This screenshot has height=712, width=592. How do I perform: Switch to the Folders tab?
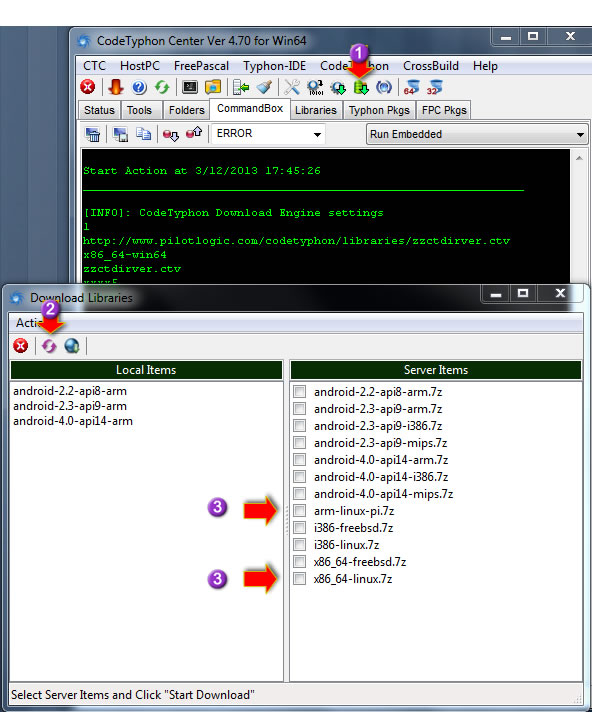[x=187, y=110]
